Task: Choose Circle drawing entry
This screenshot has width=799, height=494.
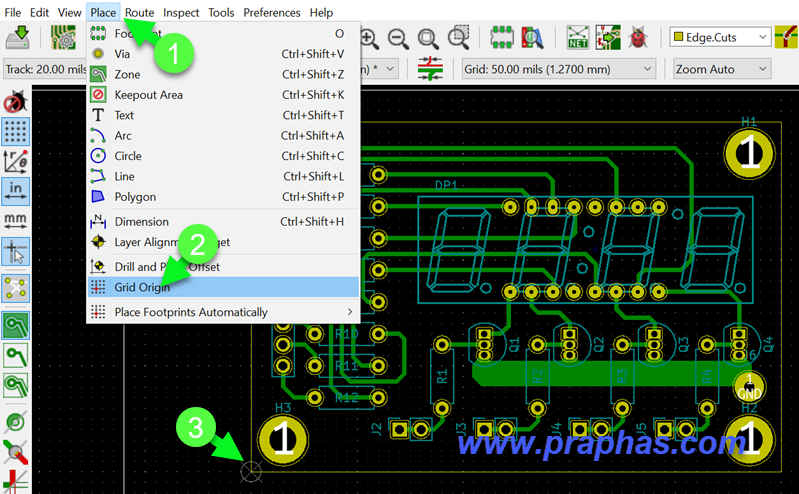Action: 223,155
